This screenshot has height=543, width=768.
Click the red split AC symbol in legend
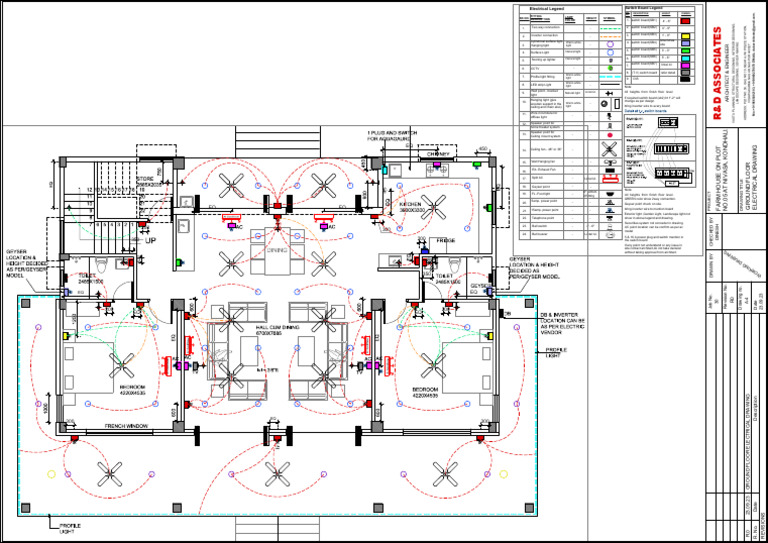click(610, 178)
